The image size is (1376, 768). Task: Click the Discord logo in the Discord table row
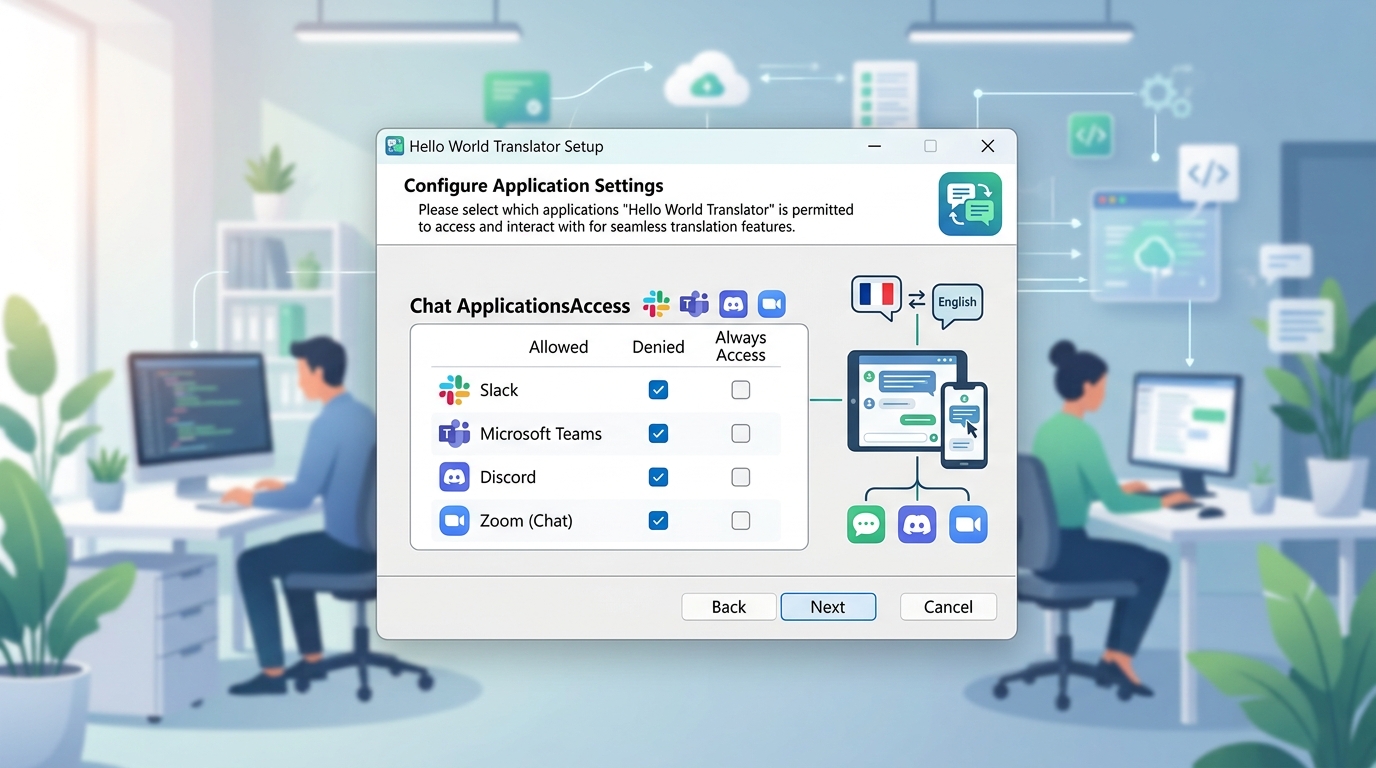454,477
